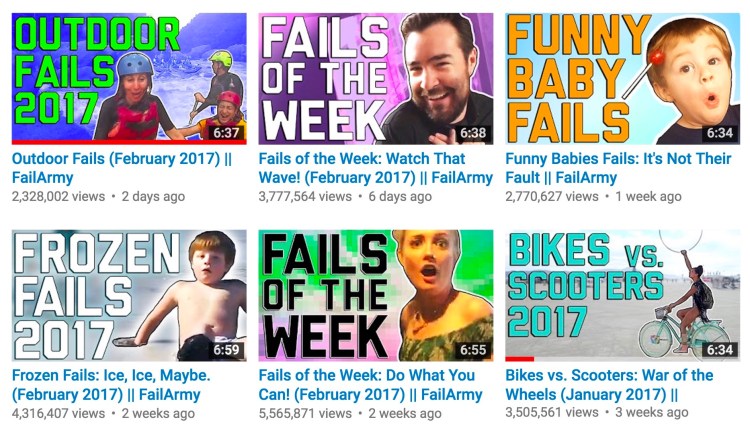Open the Frozen Fails 2017 thumbnail
Viewport: 750px width, 432px height.
point(129,295)
